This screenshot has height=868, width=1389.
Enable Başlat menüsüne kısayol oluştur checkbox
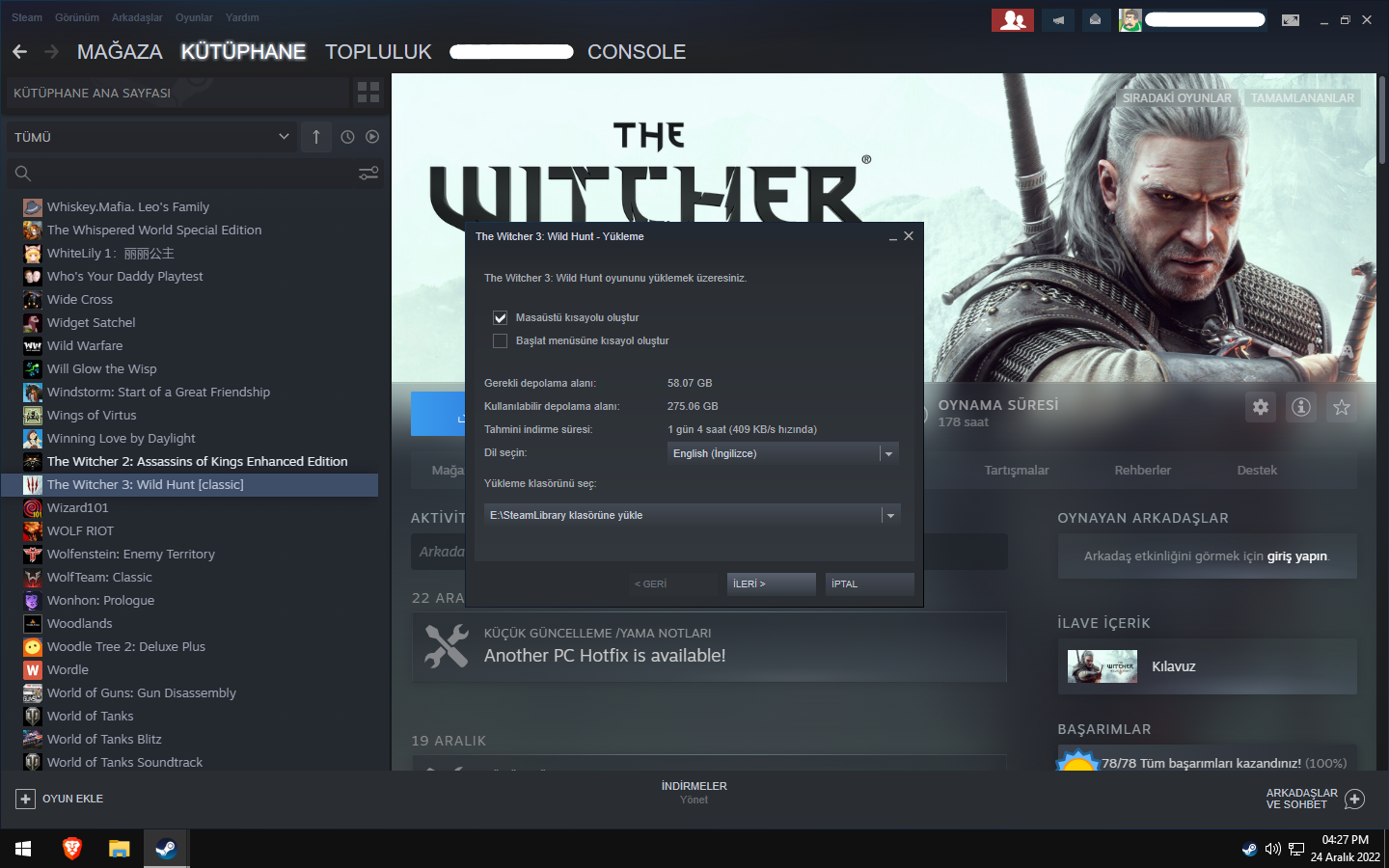click(500, 340)
